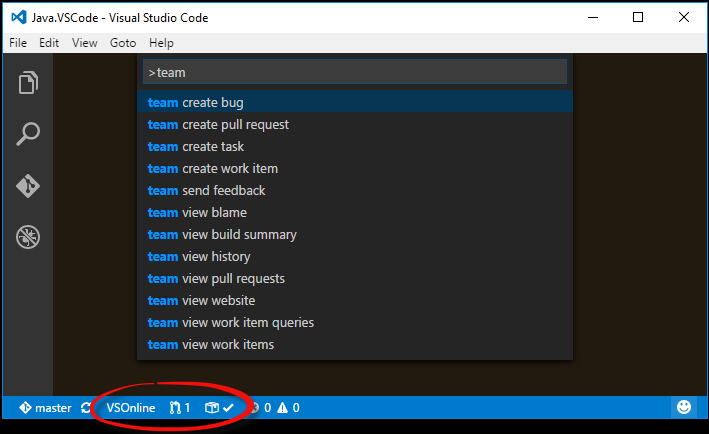709x434 pixels.
Task: Open the Explorer view in the activity bar
Action: tap(28, 82)
